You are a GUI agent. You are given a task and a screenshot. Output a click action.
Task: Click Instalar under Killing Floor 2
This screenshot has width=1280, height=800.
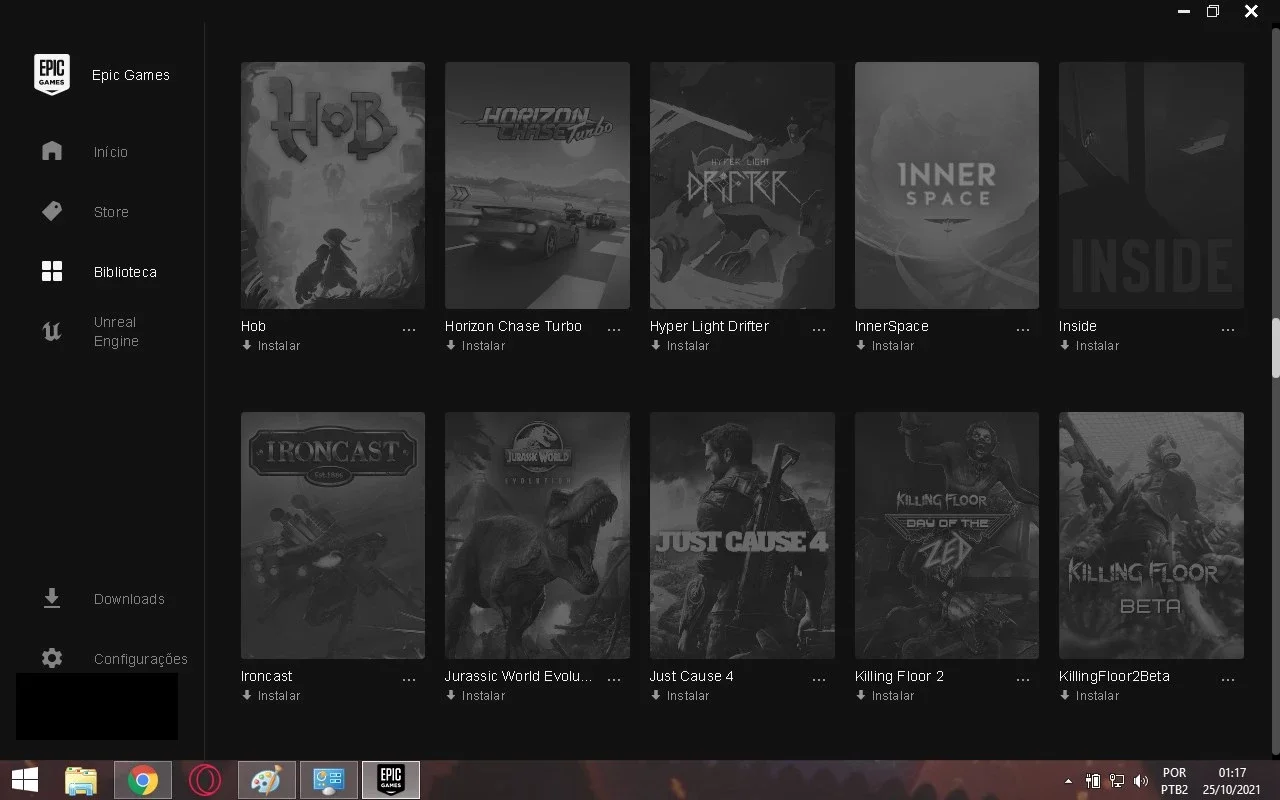pyautogui.click(x=885, y=696)
